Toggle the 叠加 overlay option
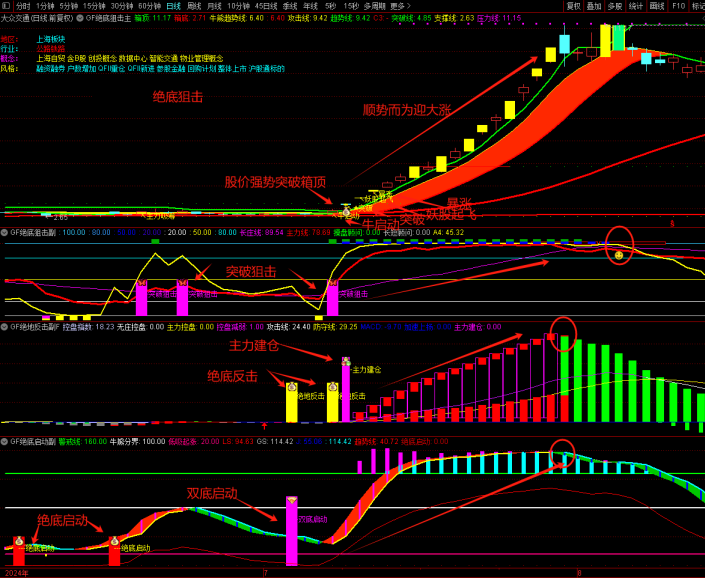705x578 pixels. 595,5
